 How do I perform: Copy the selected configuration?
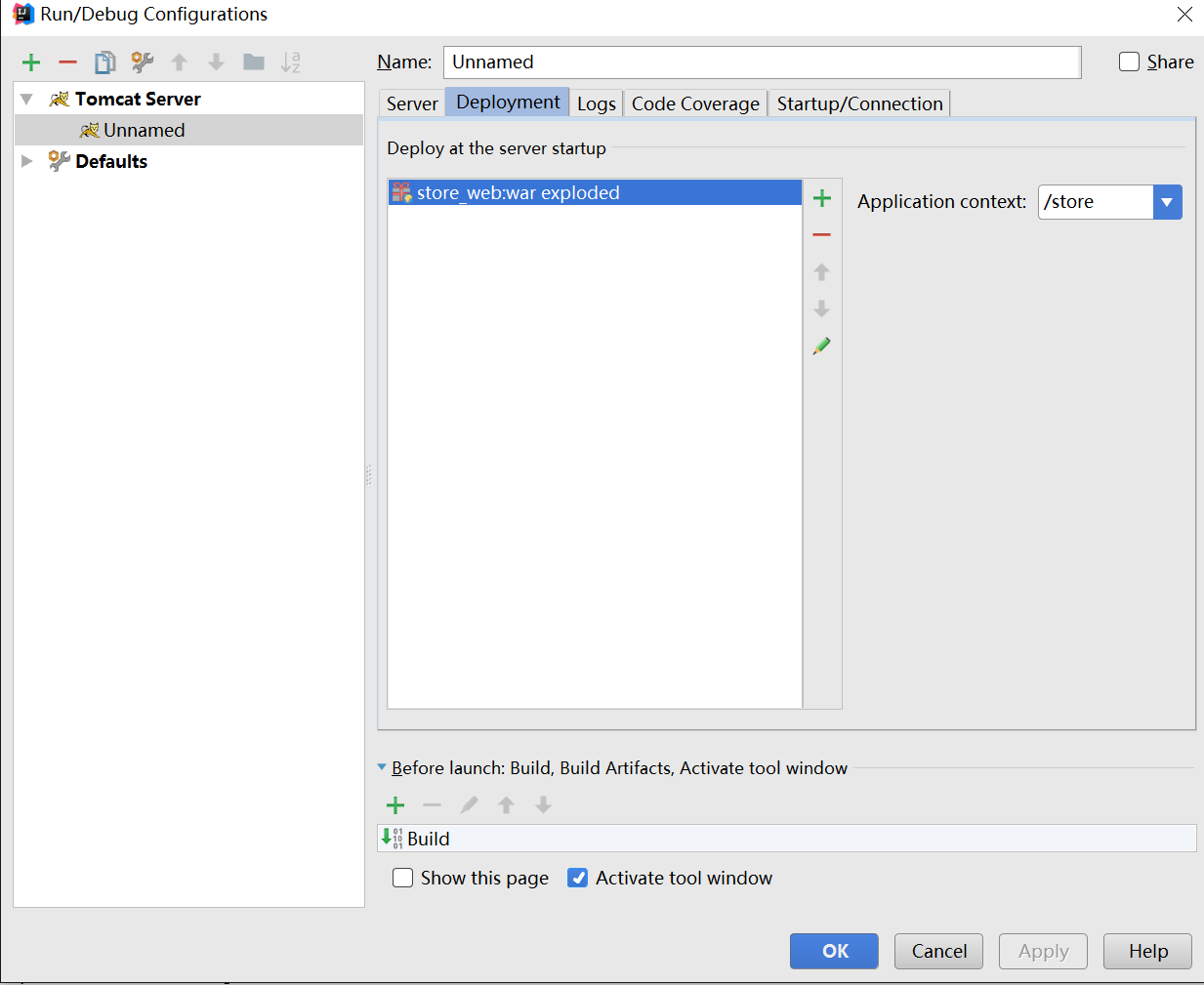pos(104,62)
